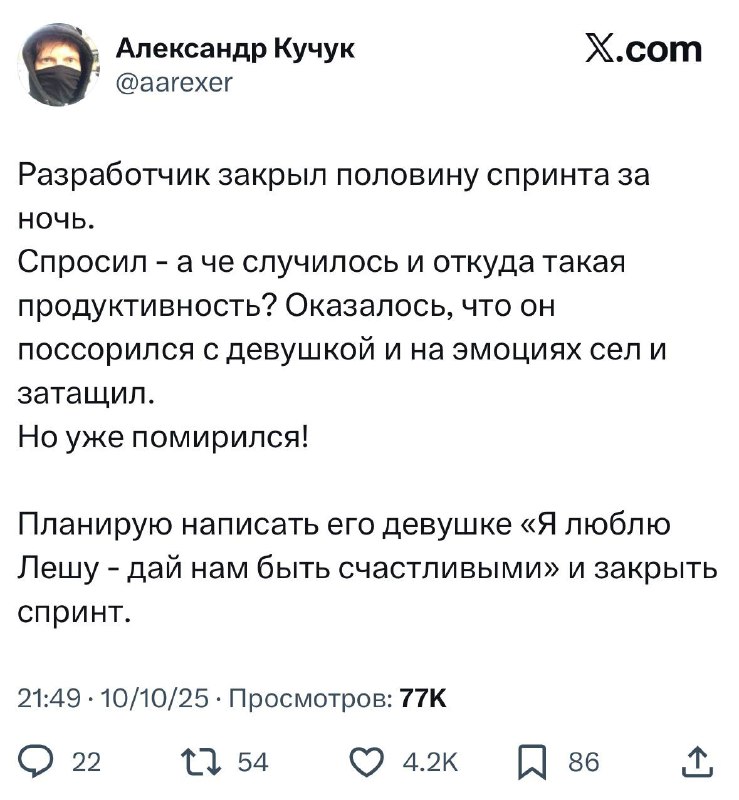Click the reply speech bubble icon
Image resolution: width=739 pixels, height=800 pixels.
(38, 763)
